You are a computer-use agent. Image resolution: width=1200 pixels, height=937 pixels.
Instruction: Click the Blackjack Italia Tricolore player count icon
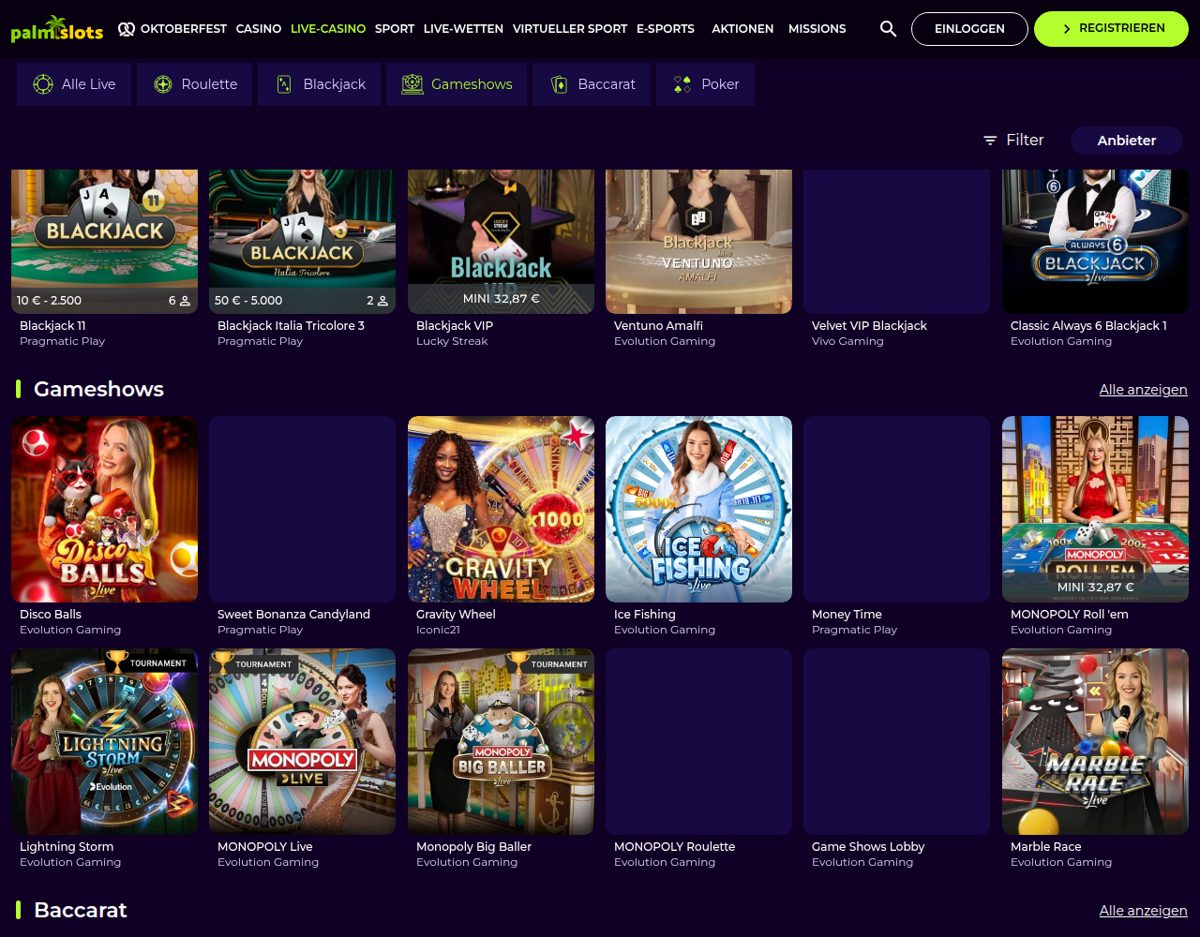[x=383, y=300]
